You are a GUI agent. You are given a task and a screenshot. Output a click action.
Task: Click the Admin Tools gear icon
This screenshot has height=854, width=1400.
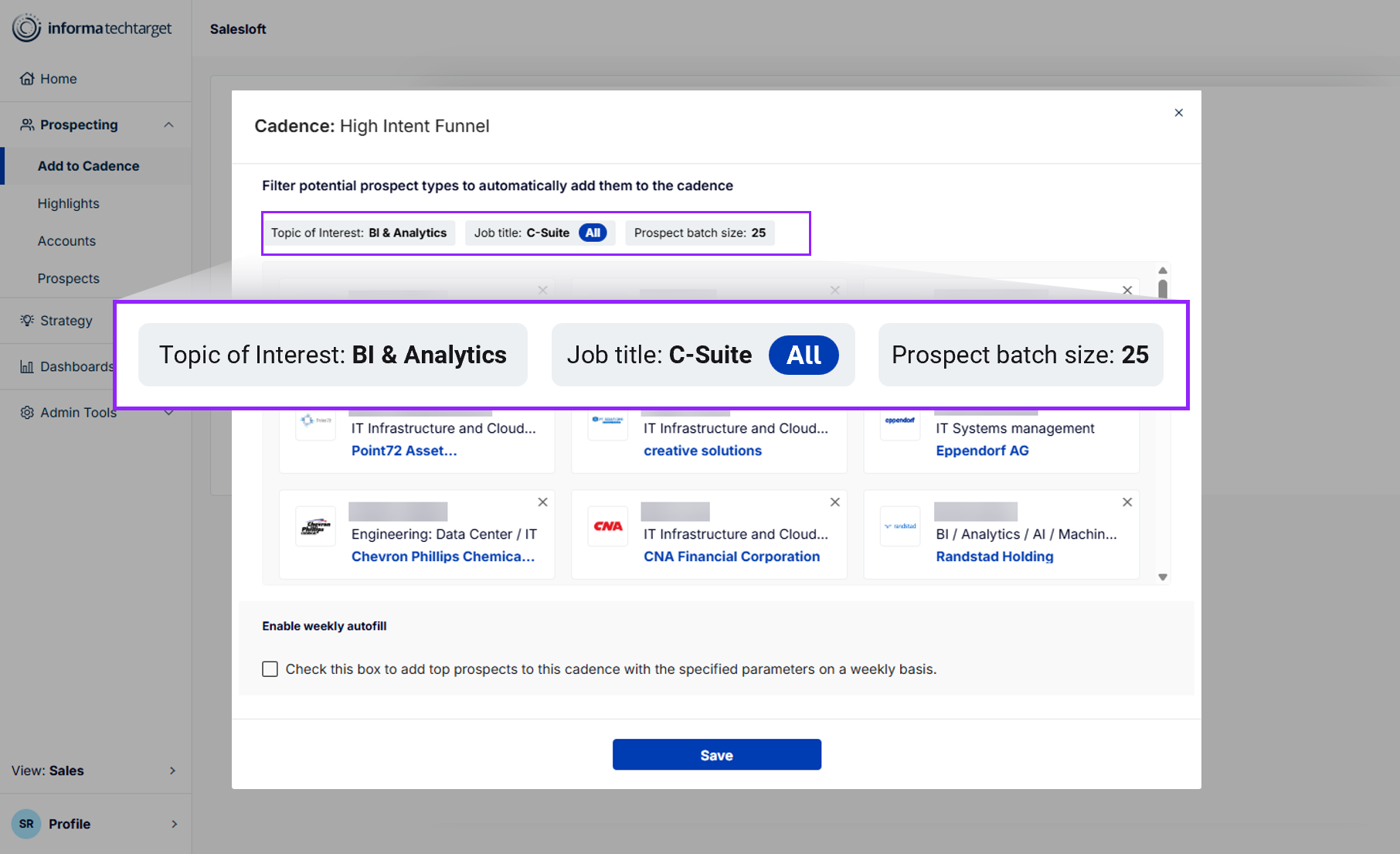point(27,413)
